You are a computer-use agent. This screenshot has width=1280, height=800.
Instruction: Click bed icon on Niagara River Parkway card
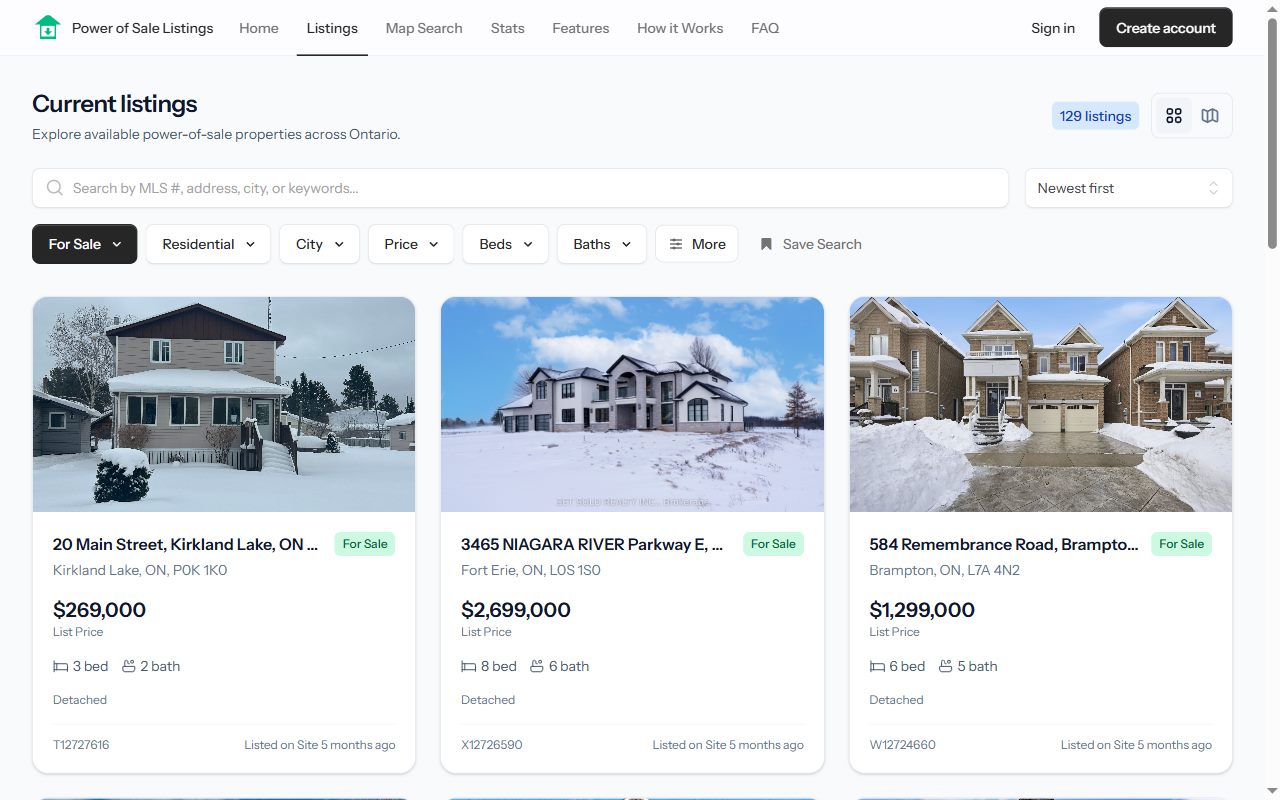point(468,666)
